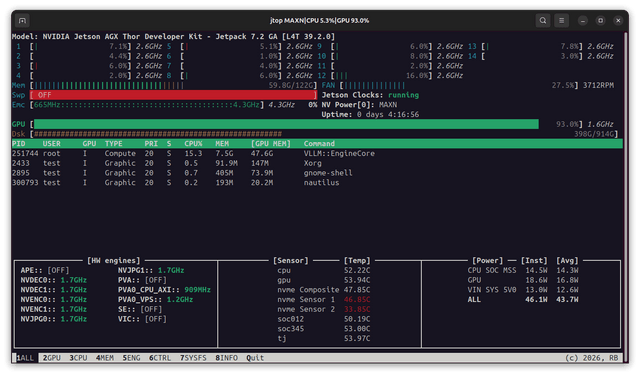This screenshot has height=376, width=640.
Task: Open the 6CTRL tab
Action: point(160,358)
